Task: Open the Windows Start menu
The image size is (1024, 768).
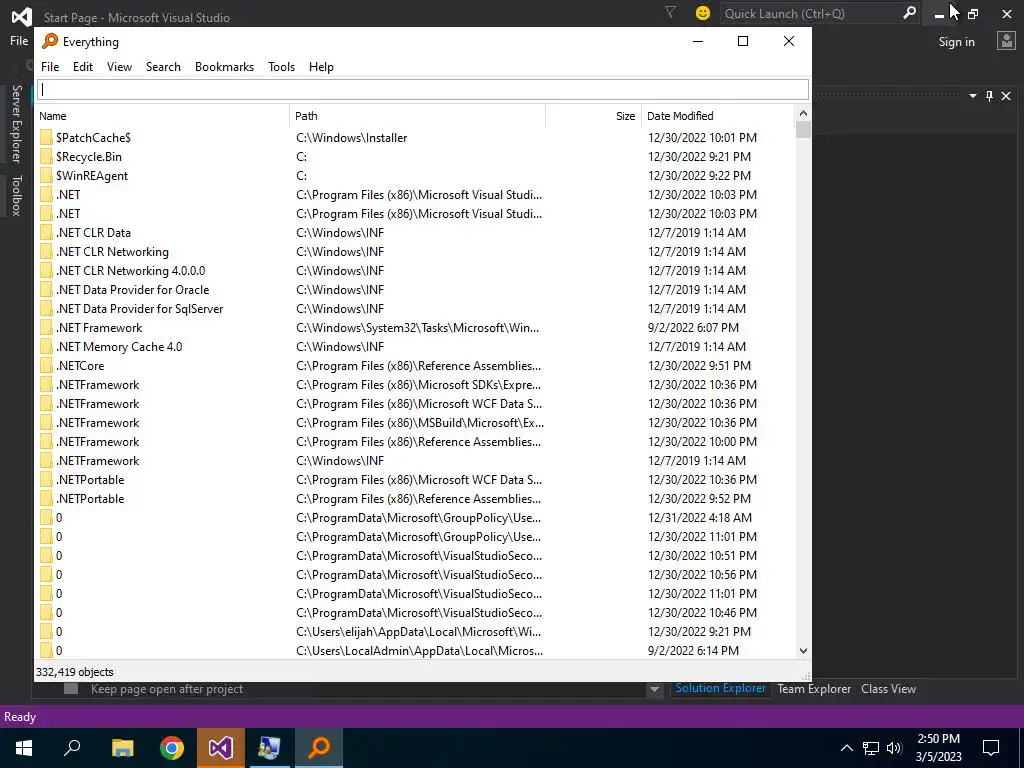Action: pyautogui.click(x=24, y=748)
